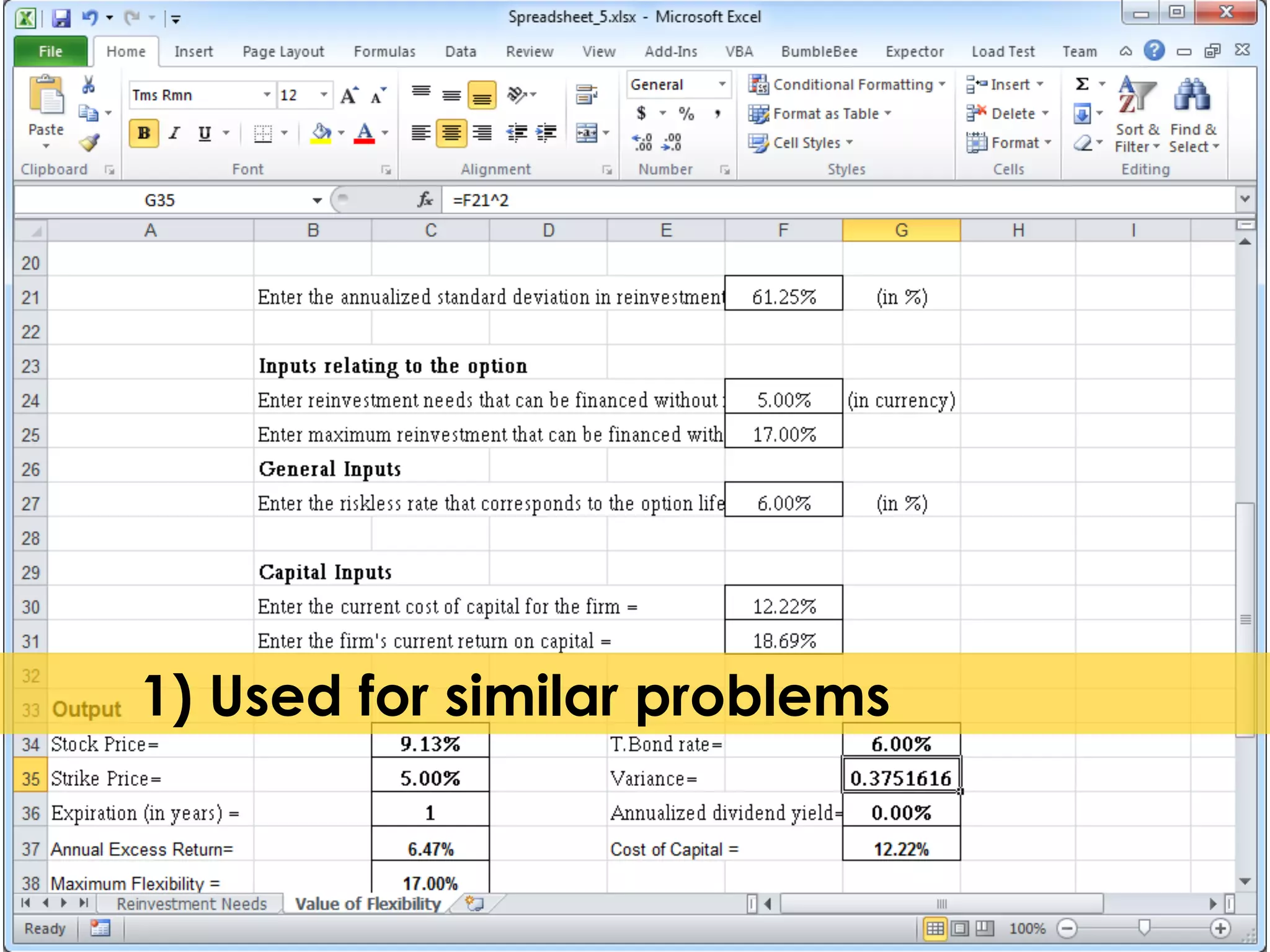Click the Cut scissors icon
Viewport: 1270px width, 952px height.
tap(89, 85)
